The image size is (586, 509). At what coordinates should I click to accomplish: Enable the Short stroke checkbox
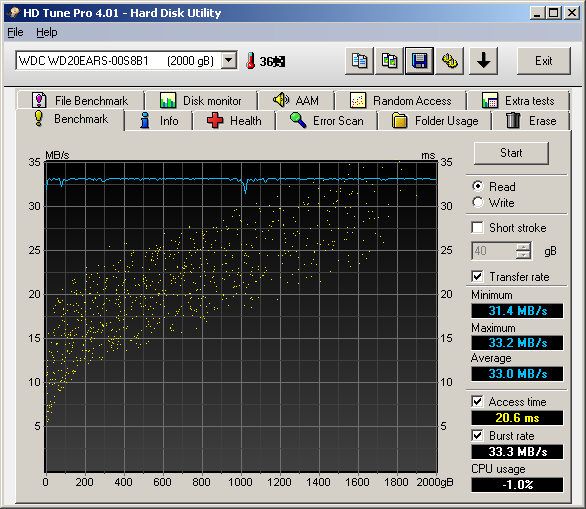478,227
